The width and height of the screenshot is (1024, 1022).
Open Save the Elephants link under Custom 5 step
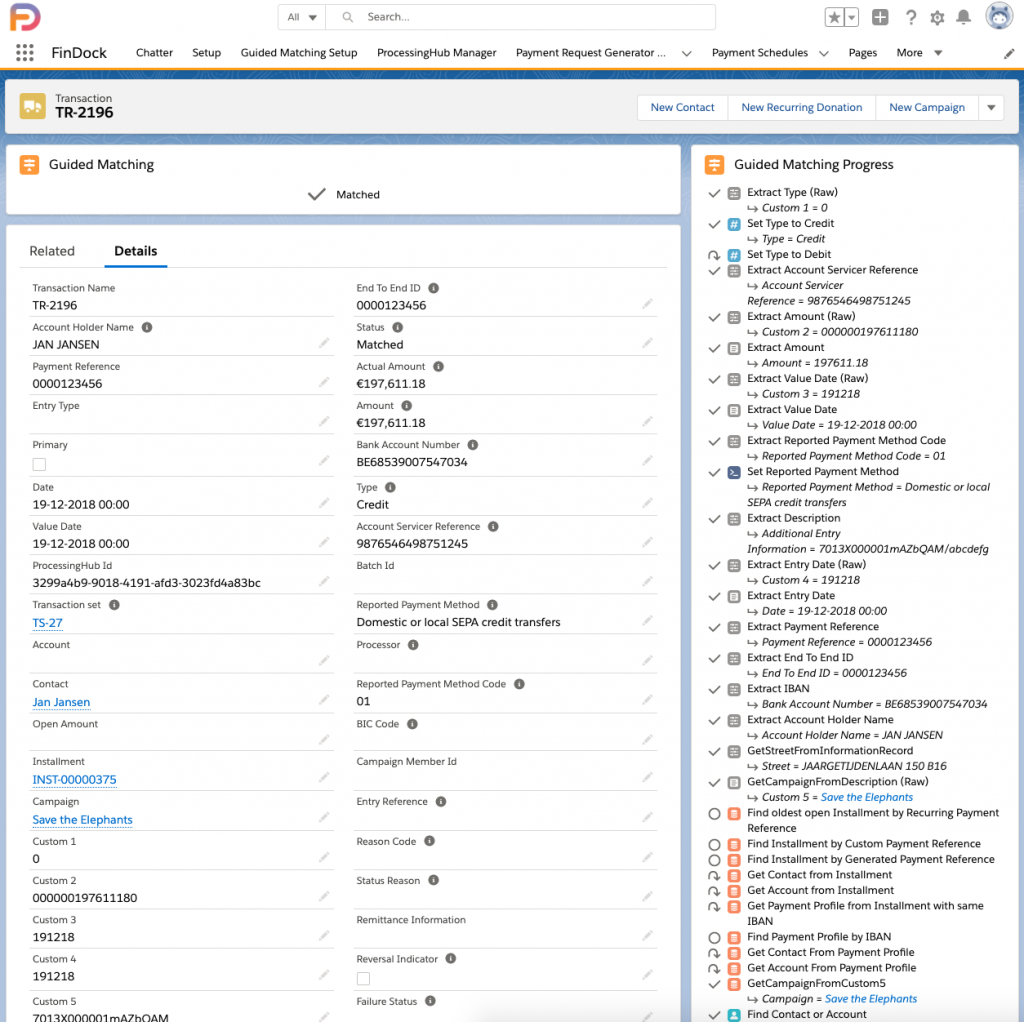(x=867, y=797)
